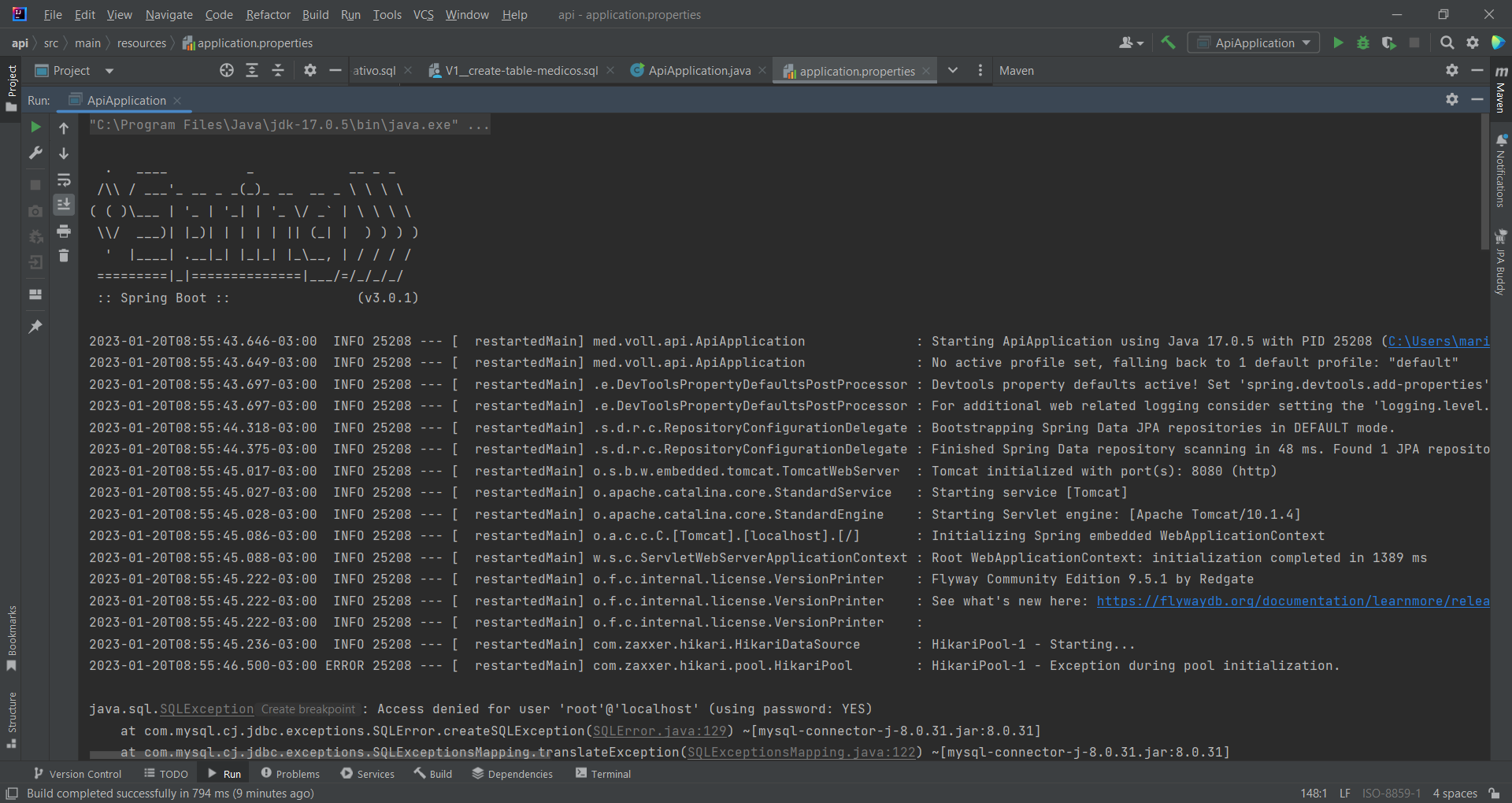Screen dimensions: 1512x803
Task: Open Run panel settings gear
Action: (1452, 99)
